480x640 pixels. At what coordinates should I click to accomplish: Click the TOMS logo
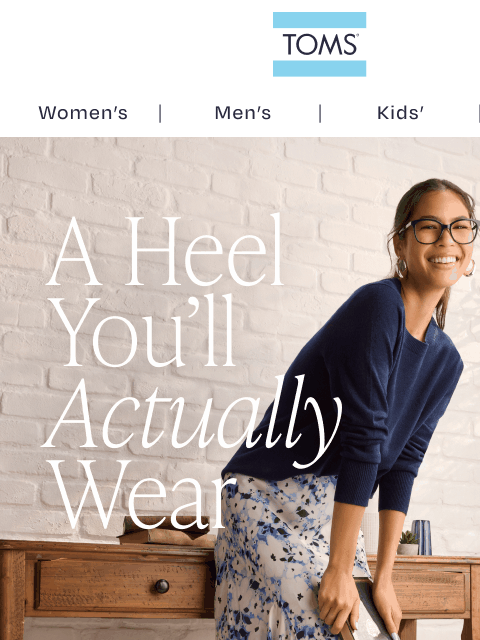click(319, 44)
